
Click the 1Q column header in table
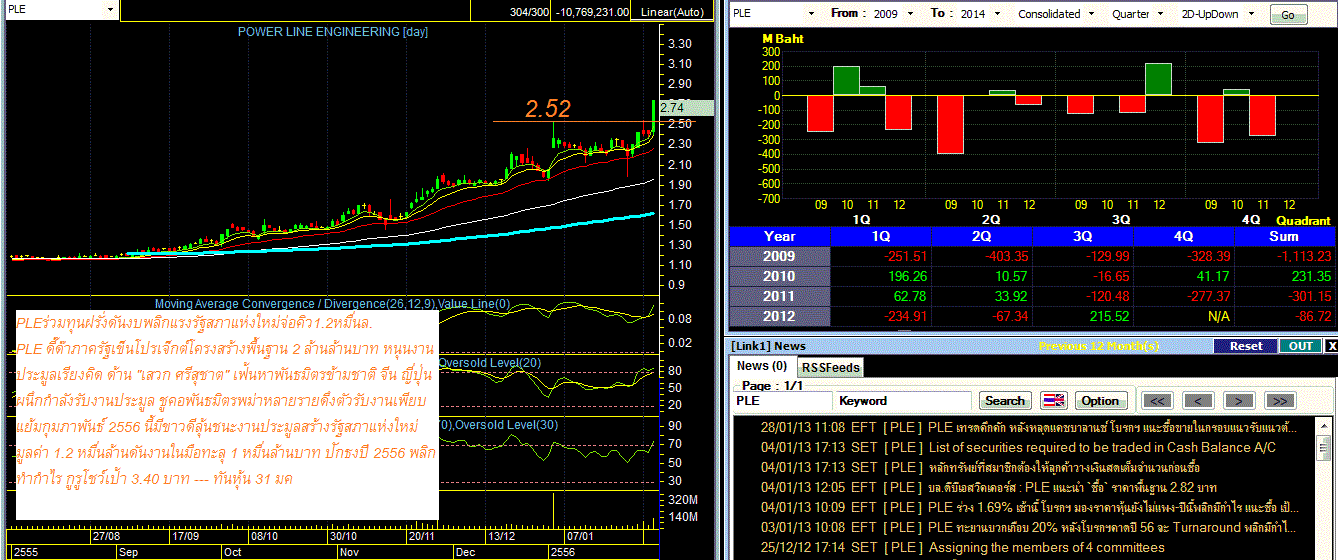point(881,236)
